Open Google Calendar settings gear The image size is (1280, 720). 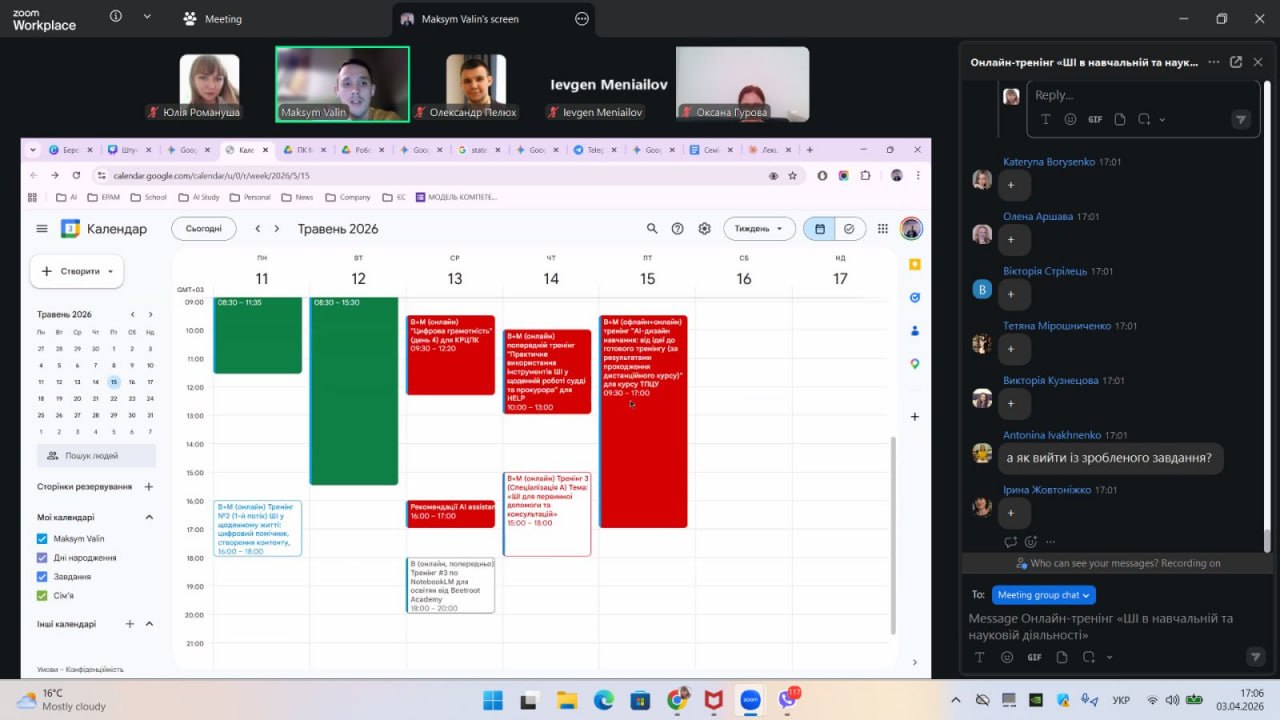pos(704,229)
